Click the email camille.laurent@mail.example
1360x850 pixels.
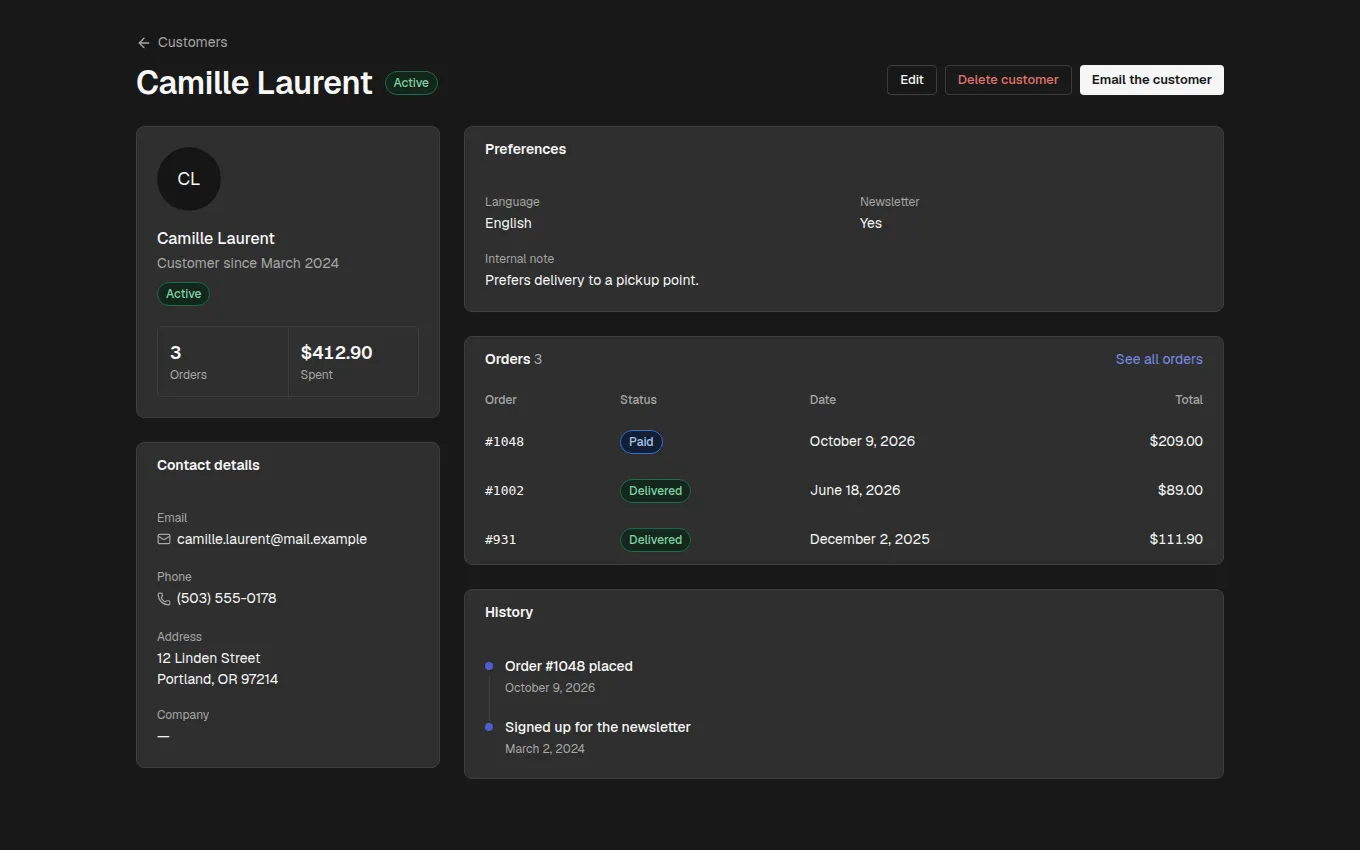pos(272,539)
